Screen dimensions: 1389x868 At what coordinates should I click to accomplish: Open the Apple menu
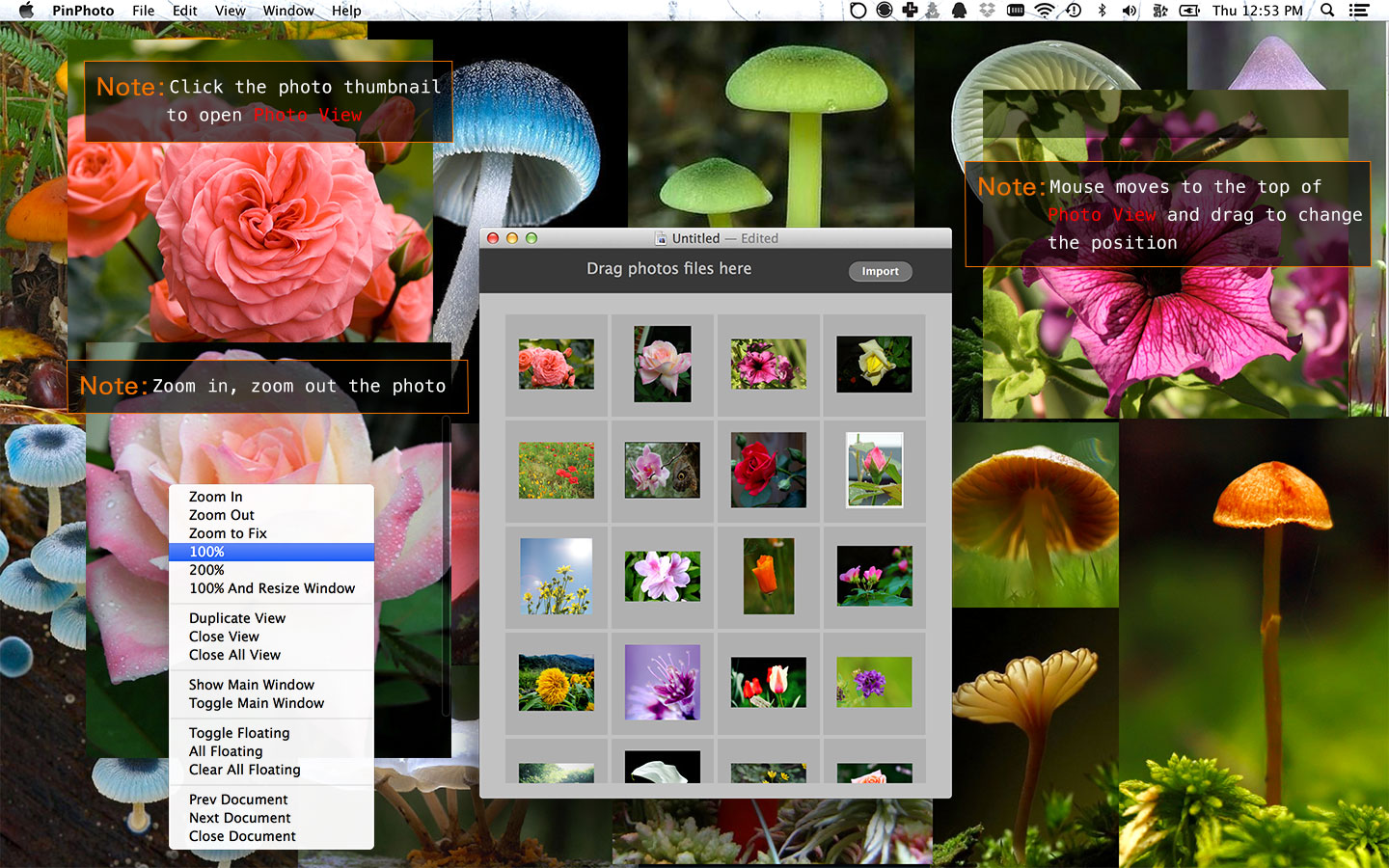pos(26,11)
